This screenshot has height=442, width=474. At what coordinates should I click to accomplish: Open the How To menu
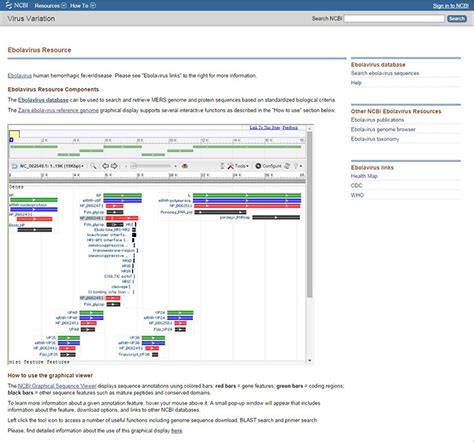tap(83, 6)
